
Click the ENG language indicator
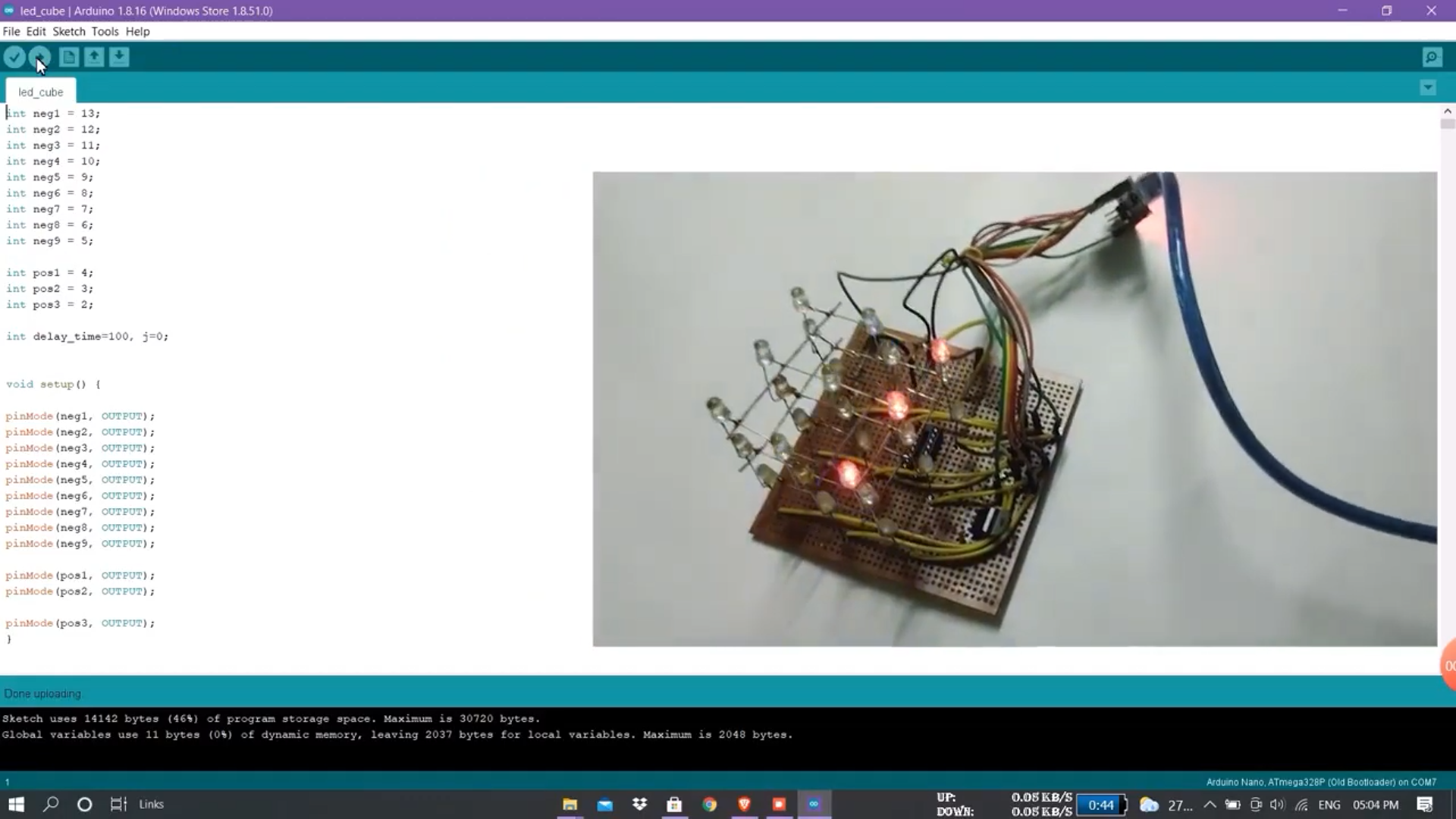pos(1329,805)
